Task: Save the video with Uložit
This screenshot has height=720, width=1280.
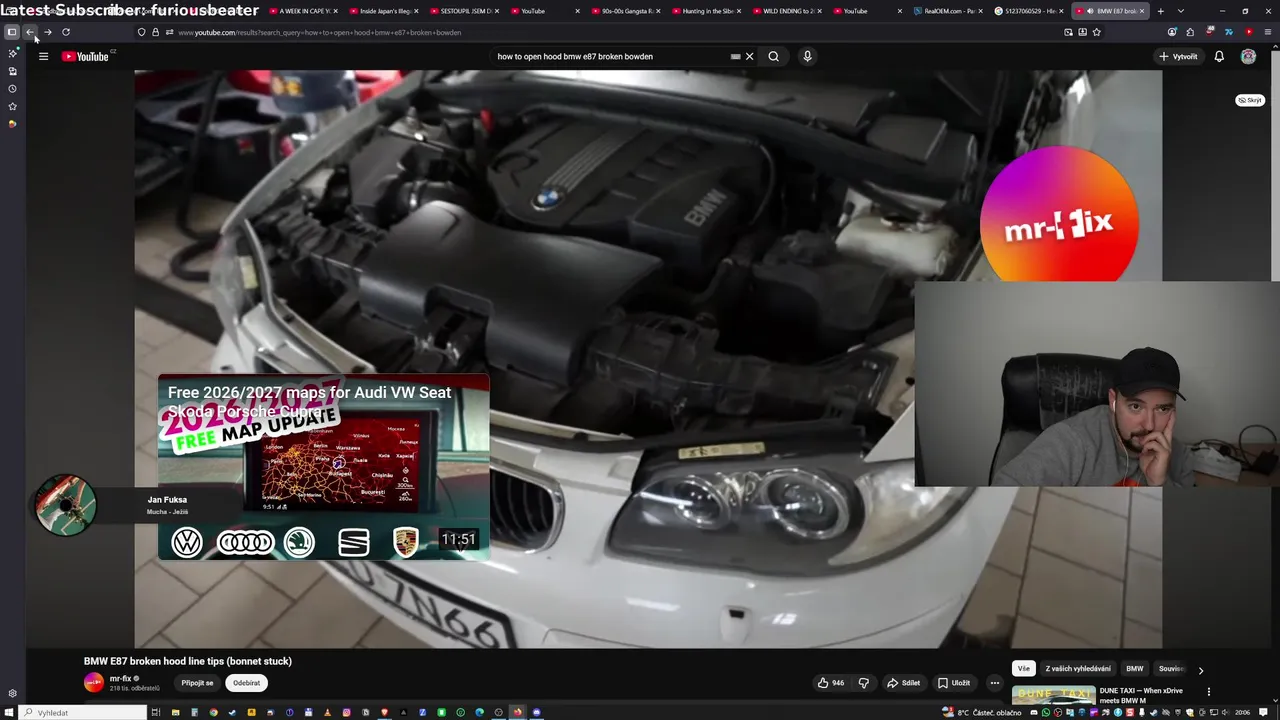Action: pos(954,683)
